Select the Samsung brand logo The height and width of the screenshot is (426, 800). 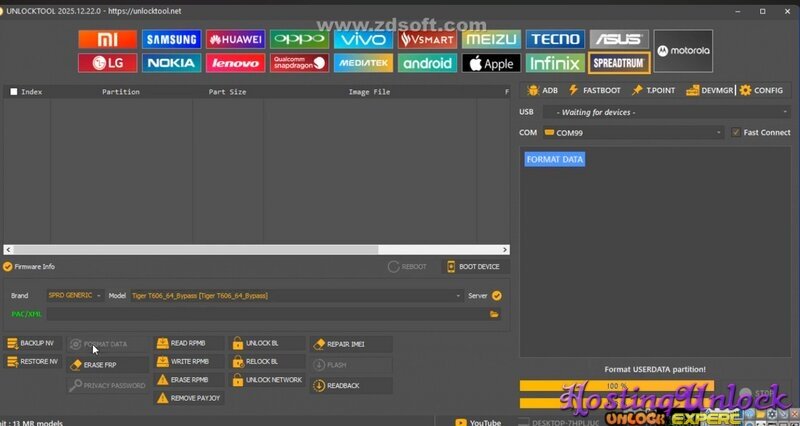click(171, 40)
